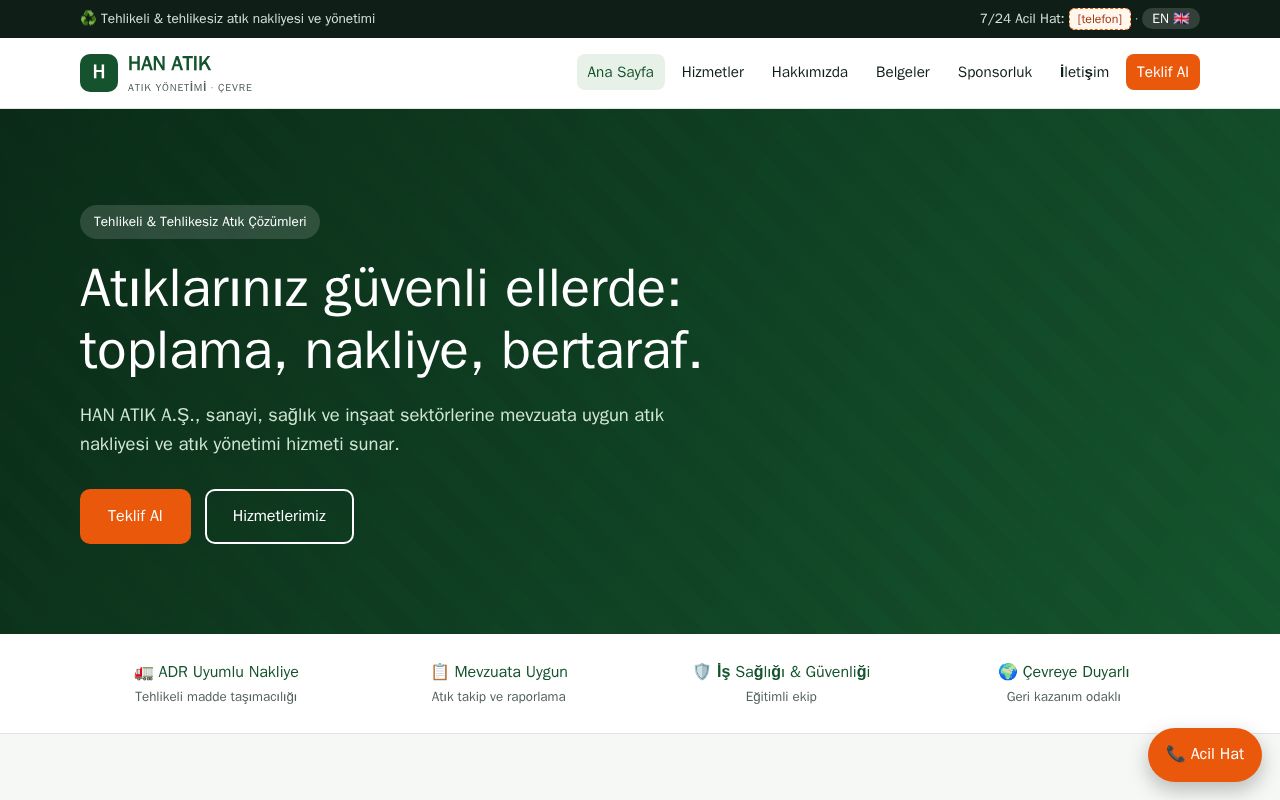Click the Tehlikeli & Tehlikesiz Atık Çözümleri badge

200,222
